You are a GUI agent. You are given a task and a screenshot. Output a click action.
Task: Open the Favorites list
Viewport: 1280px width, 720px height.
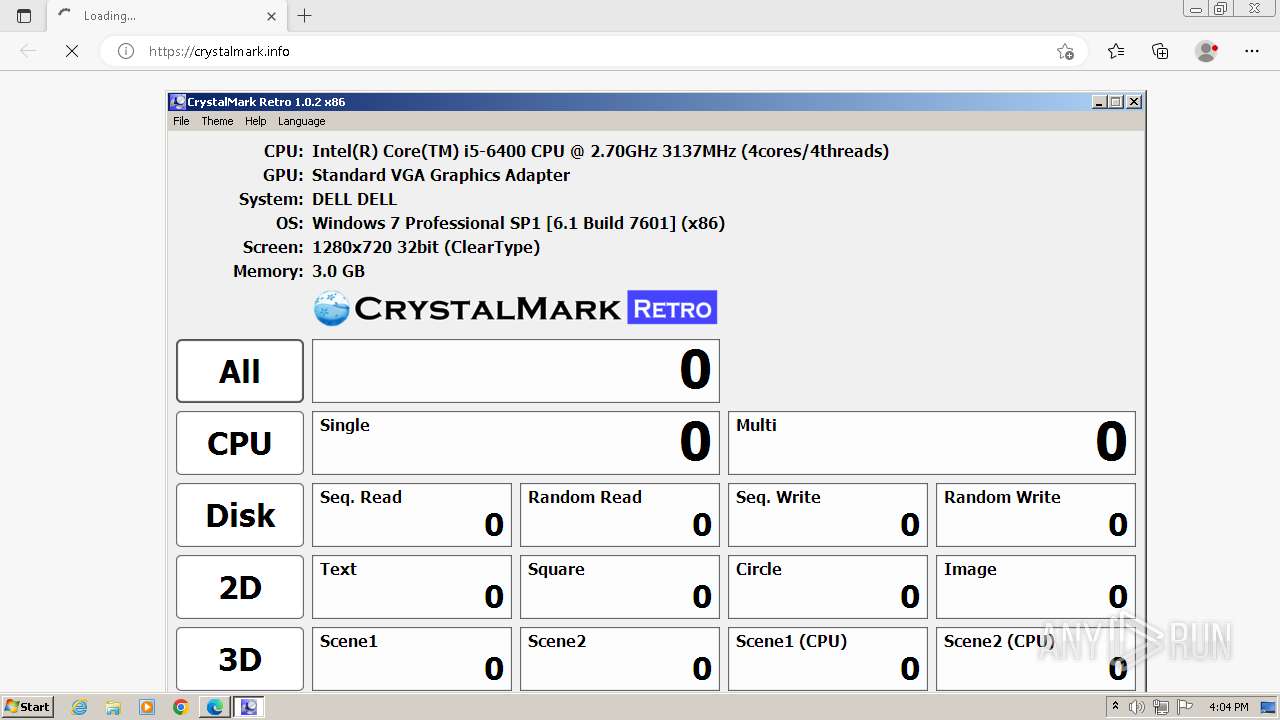[x=1116, y=51]
